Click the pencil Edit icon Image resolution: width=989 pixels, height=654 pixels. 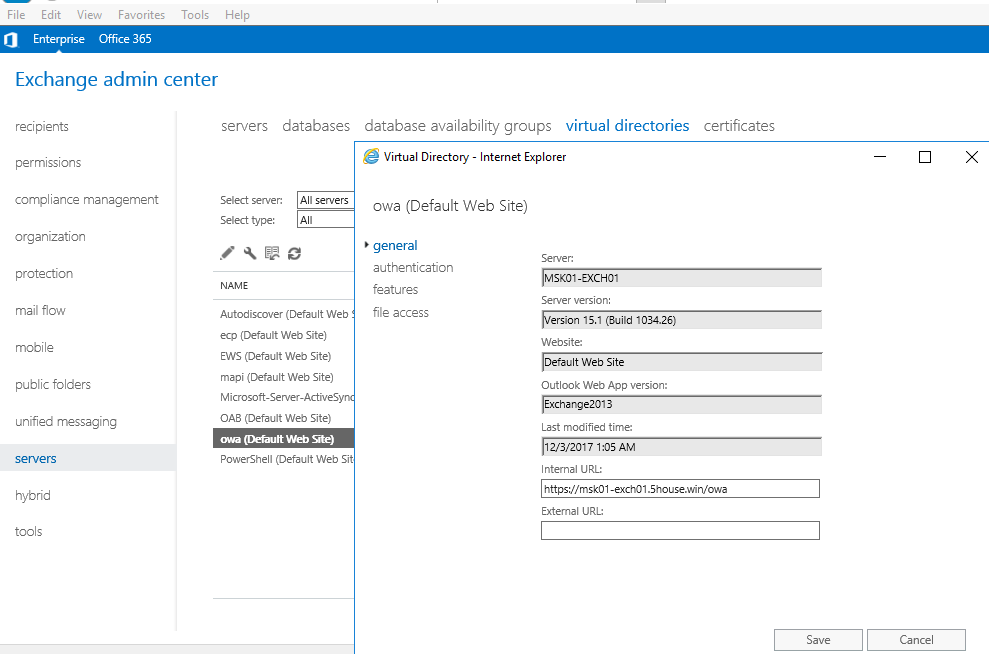[x=228, y=254]
